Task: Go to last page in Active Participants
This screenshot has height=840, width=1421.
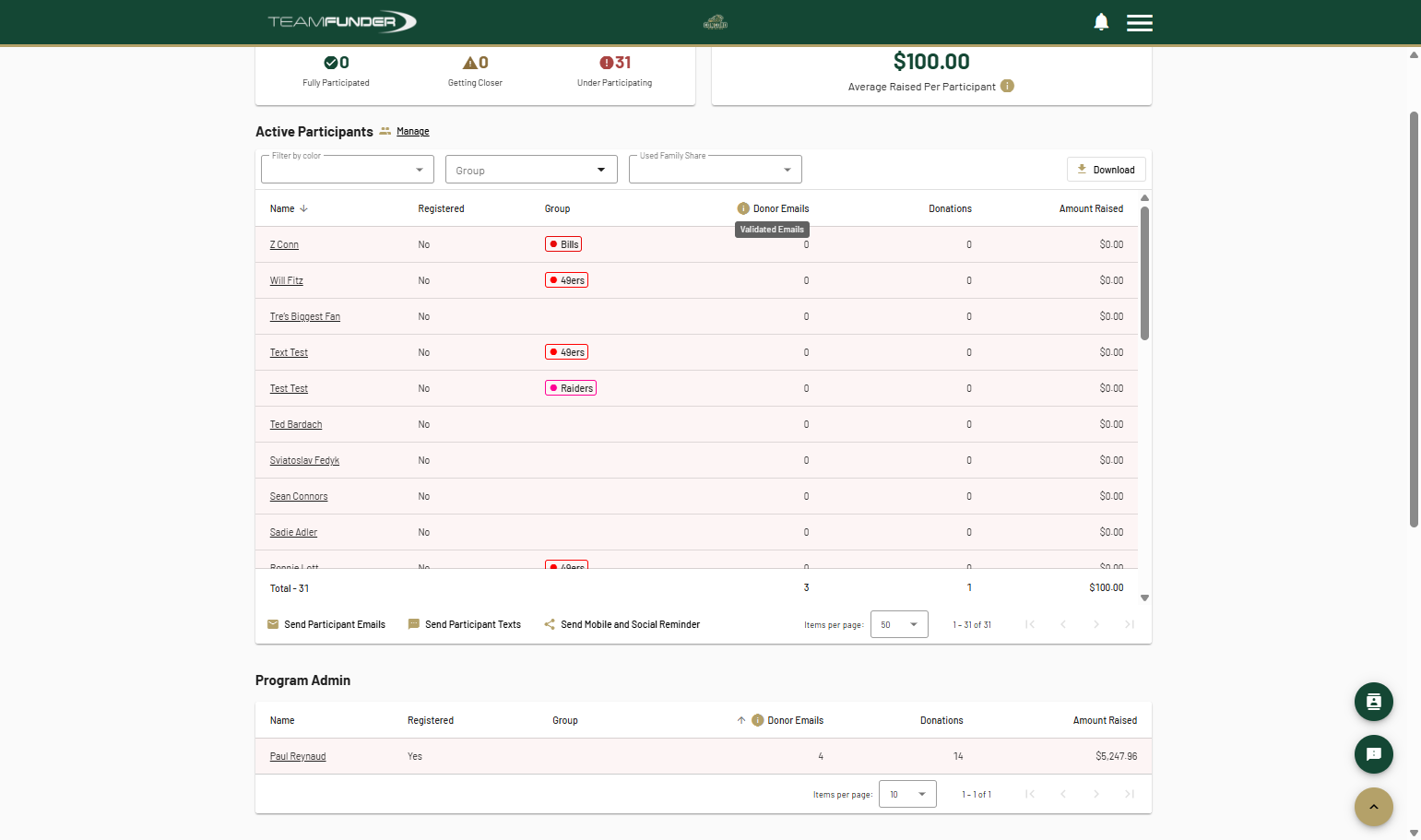Action: (1130, 624)
